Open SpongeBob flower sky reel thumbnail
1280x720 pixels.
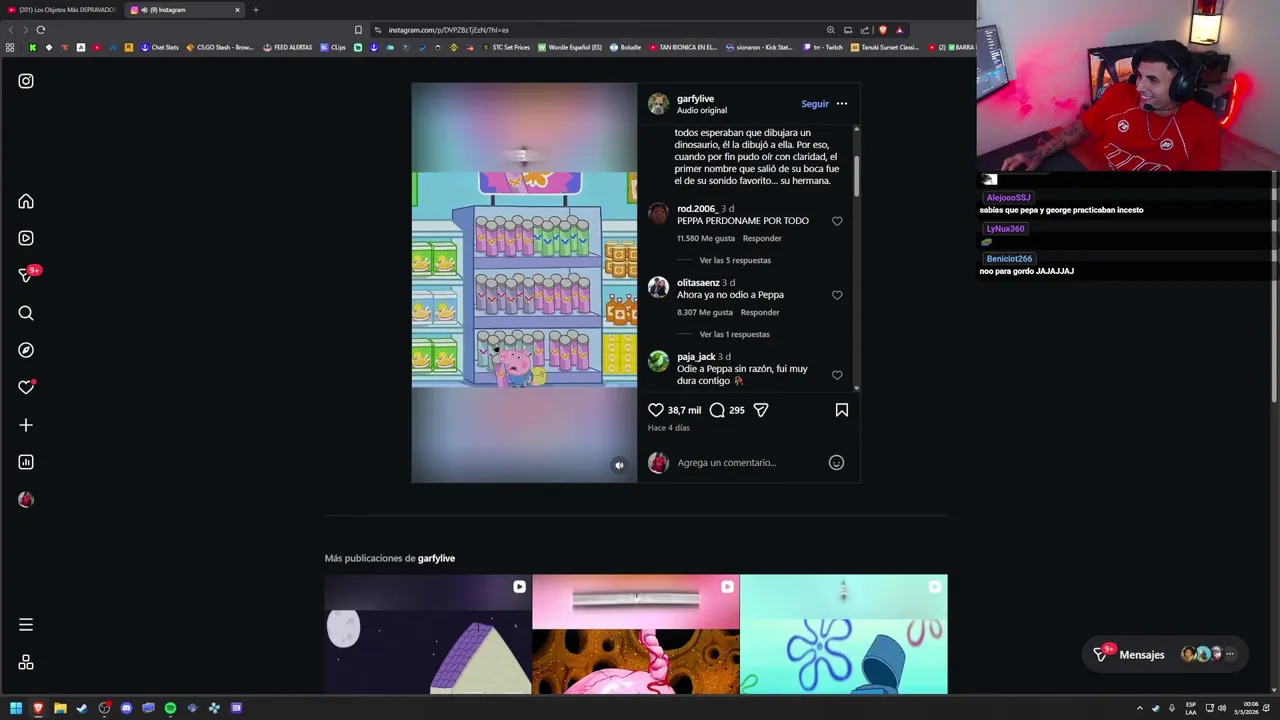[843, 634]
